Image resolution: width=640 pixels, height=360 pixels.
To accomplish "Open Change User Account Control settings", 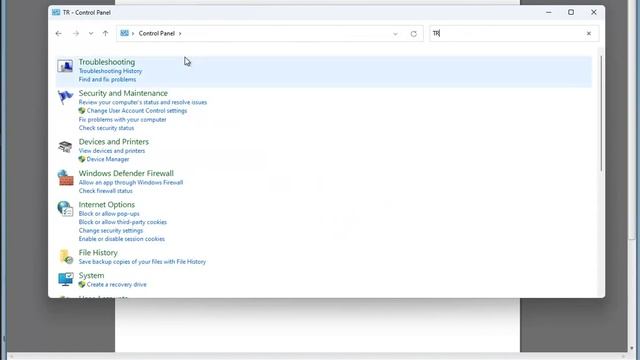I will (137, 111).
